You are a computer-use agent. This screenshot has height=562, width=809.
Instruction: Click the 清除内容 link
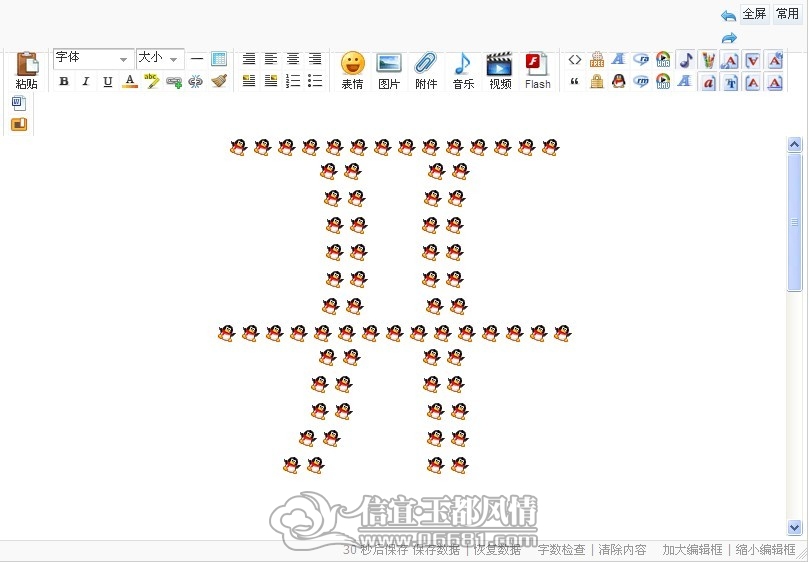point(622,550)
